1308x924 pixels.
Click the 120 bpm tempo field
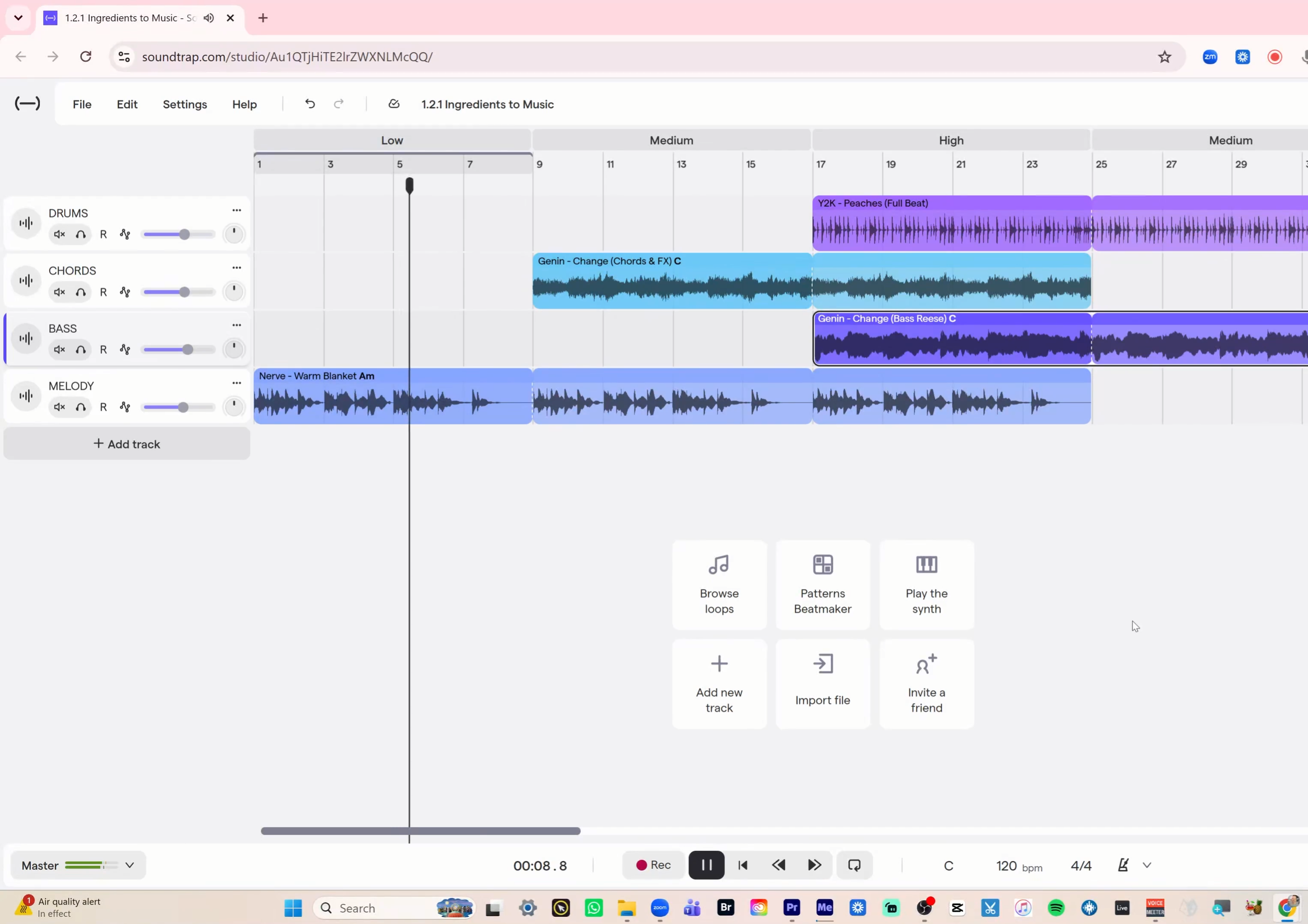click(x=1019, y=866)
